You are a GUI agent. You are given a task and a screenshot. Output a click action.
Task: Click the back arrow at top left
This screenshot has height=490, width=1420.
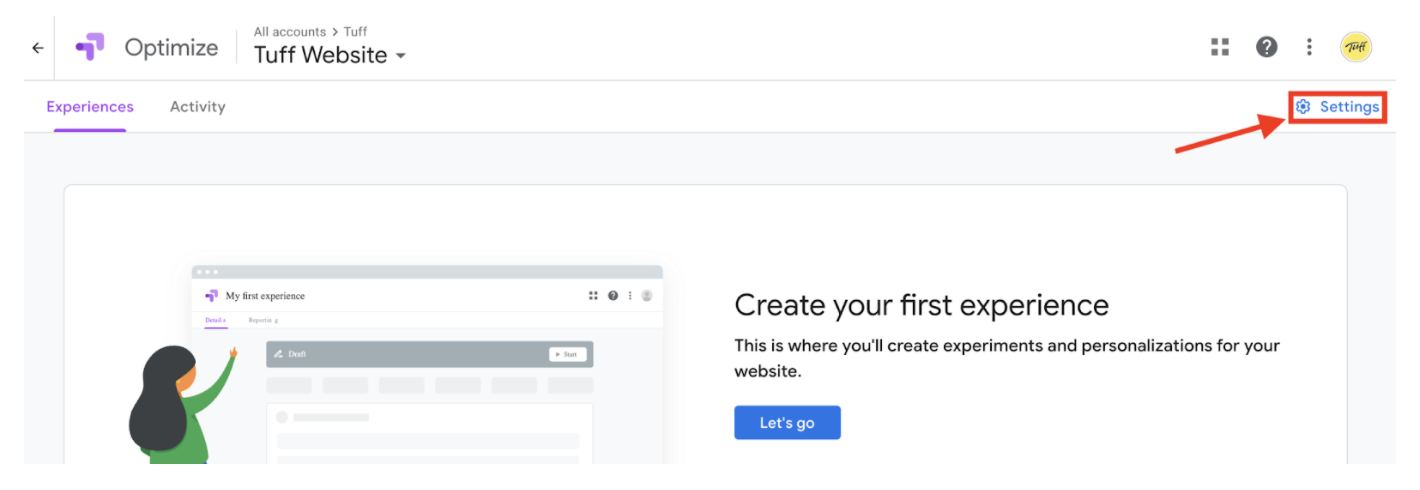(38, 48)
